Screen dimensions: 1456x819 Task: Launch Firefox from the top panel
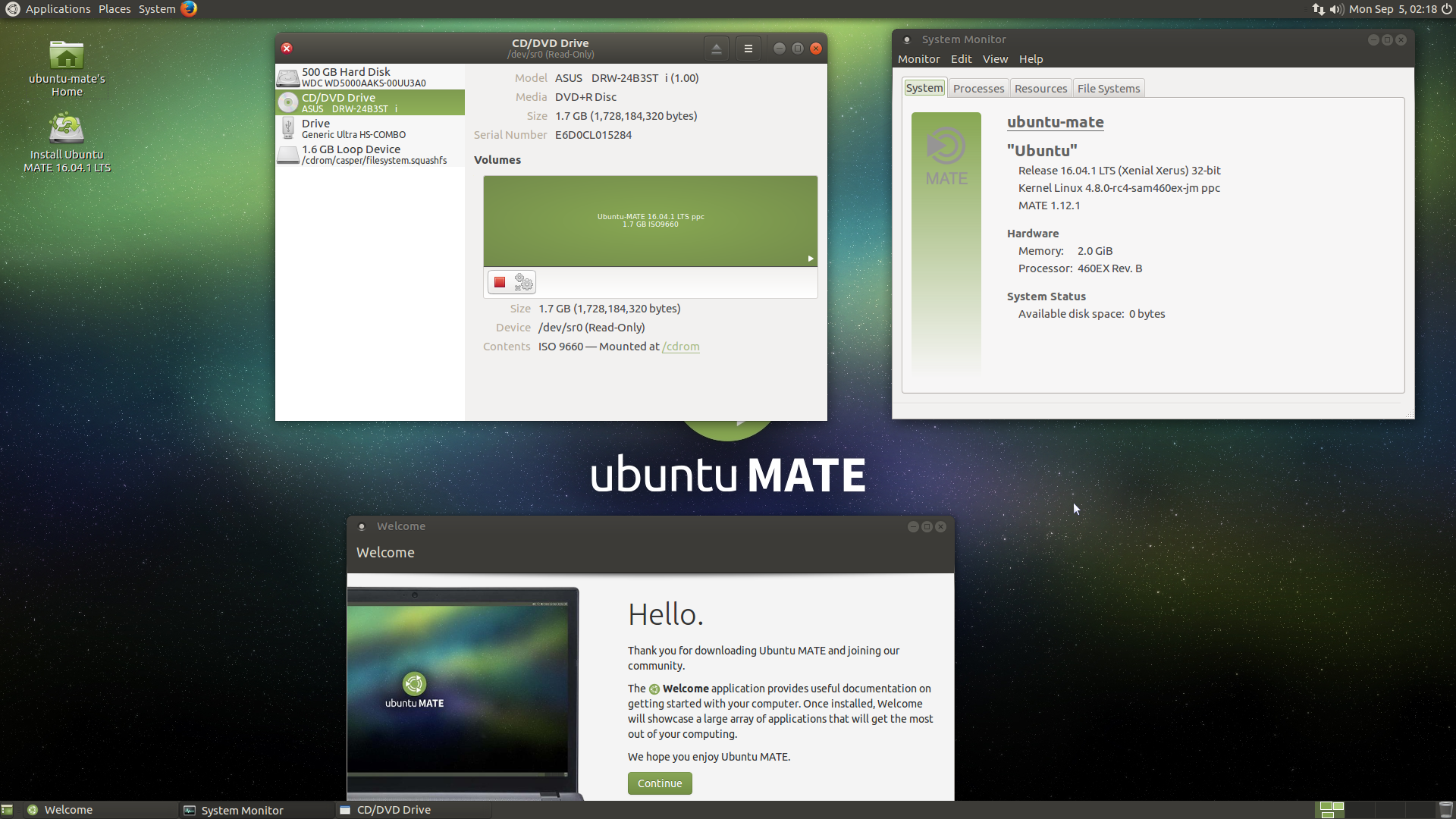pyautogui.click(x=189, y=9)
